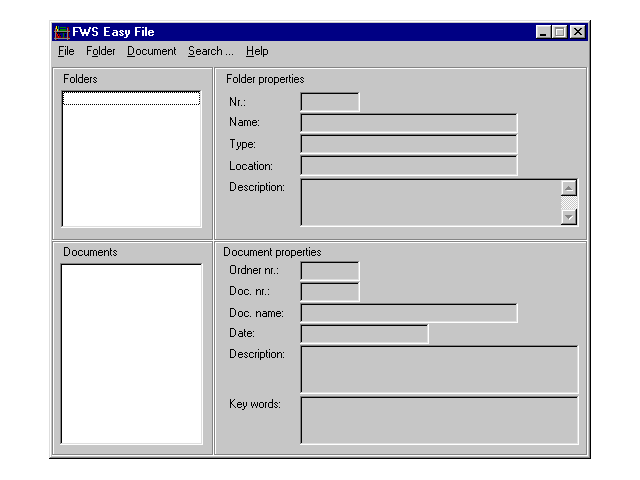The width and height of the screenshot is (640, 480).
Task: Open the Help menu
Action: point(257,51)
